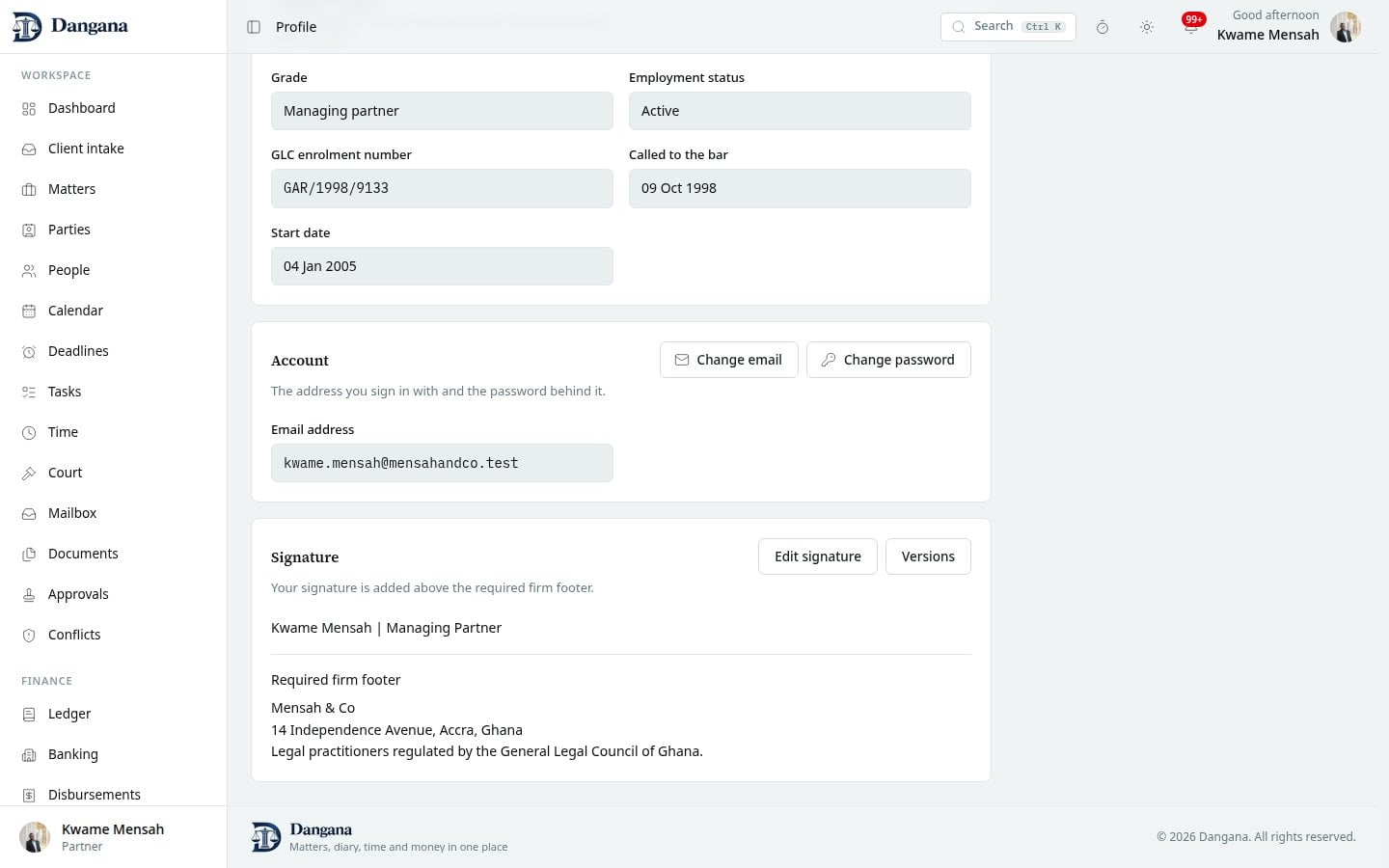
Task: Click the Dashboard icon in sidebar
Action: coord(29,109)
